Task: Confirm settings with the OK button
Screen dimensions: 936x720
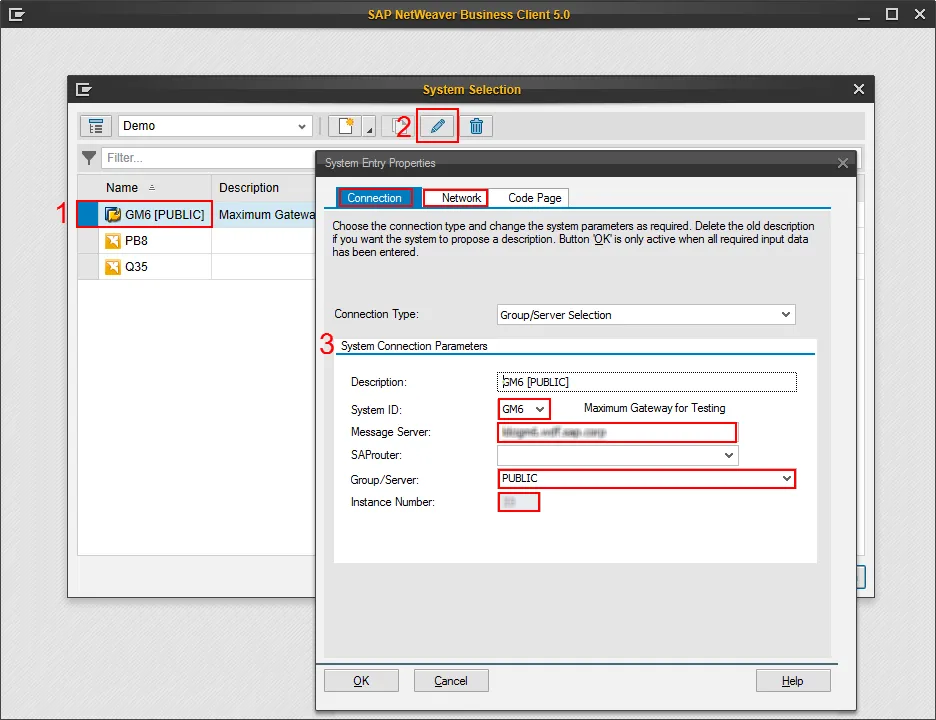Action: [x=361, y=680]
